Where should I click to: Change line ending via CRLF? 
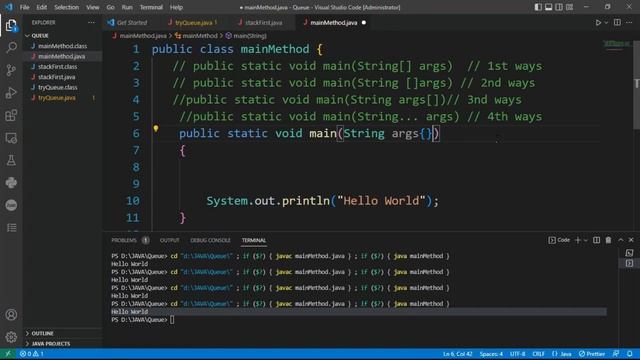(x=538, y=354)
